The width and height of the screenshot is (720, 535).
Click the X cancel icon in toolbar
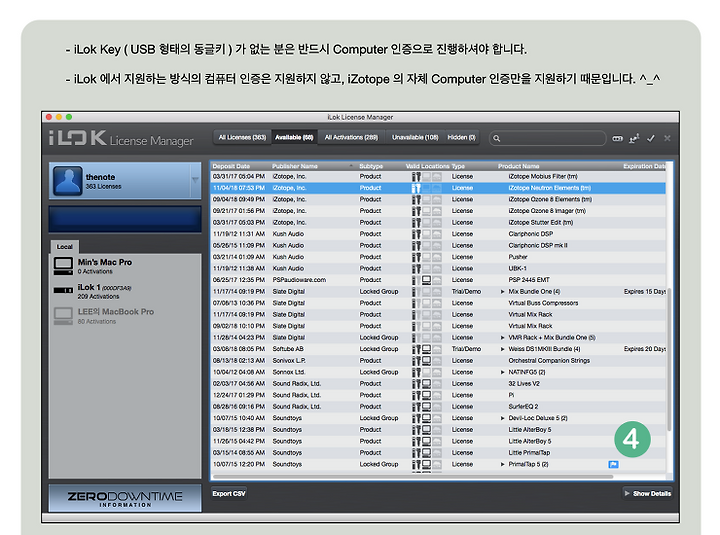coord(667,138)
